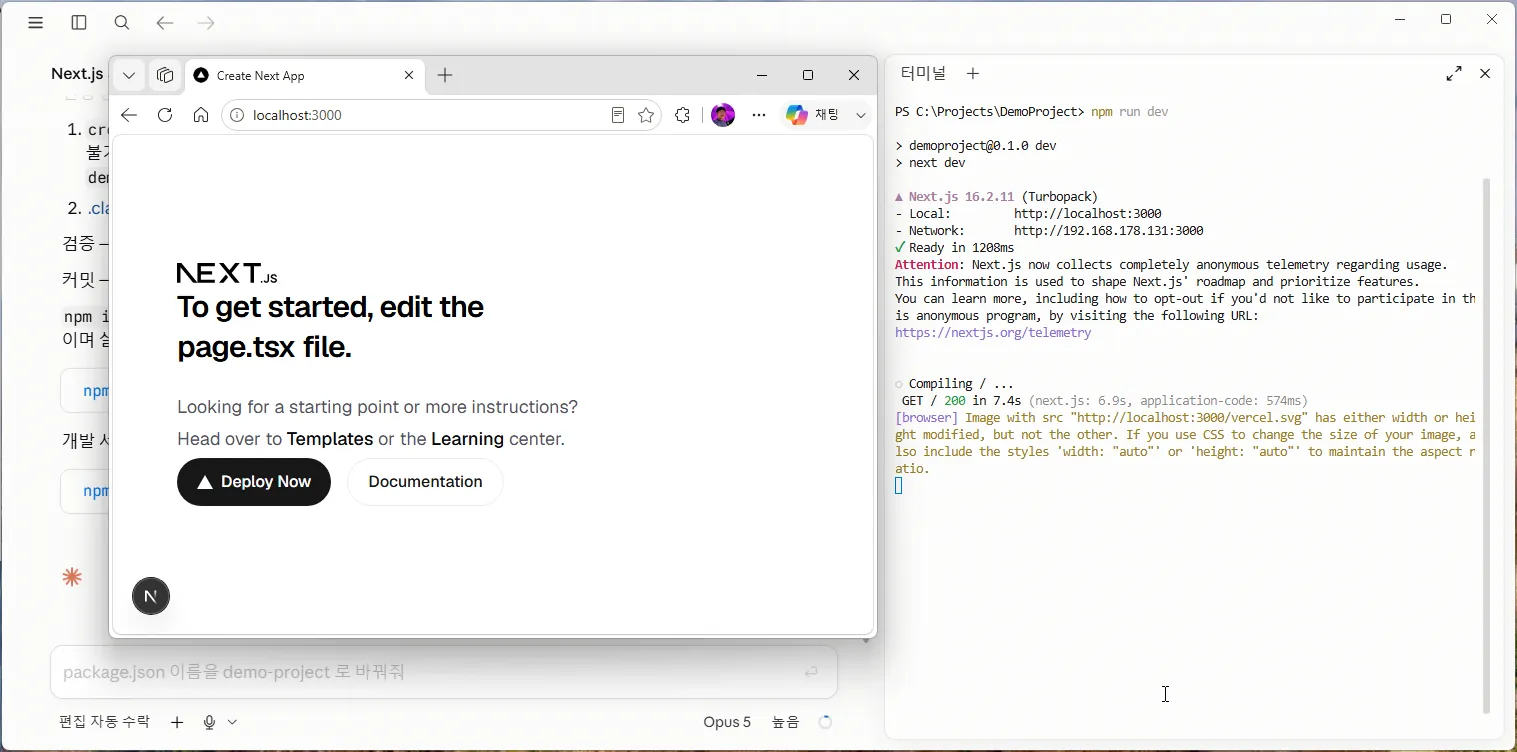
Task: Open the hamburger menu in the app header
Action: (36, 22)
